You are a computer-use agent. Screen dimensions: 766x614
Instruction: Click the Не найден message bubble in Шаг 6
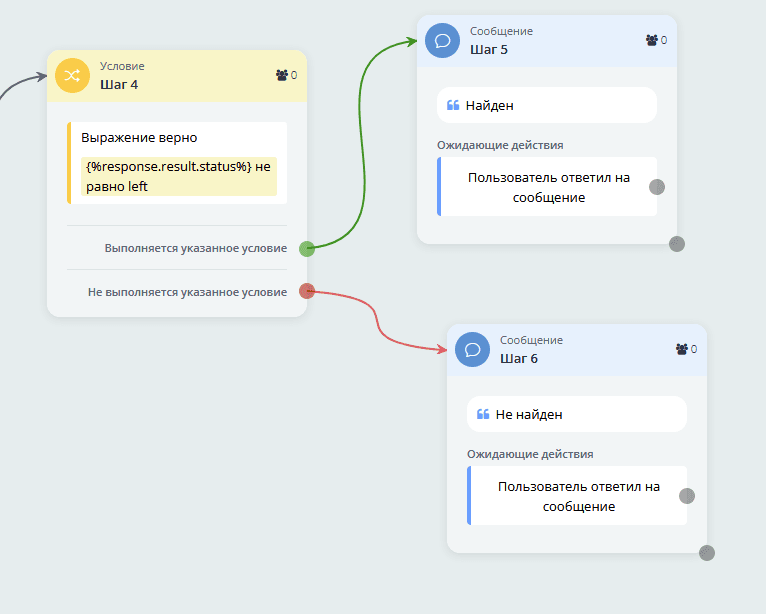point(576,414)
